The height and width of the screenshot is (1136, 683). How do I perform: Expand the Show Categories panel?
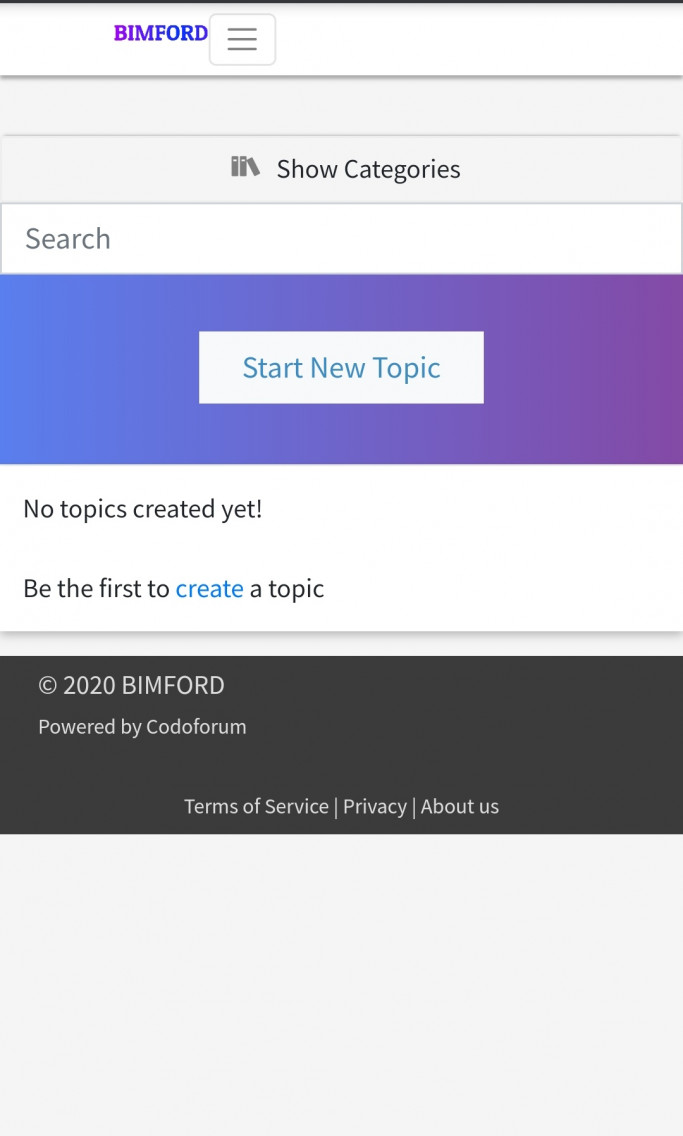[341, 169]
